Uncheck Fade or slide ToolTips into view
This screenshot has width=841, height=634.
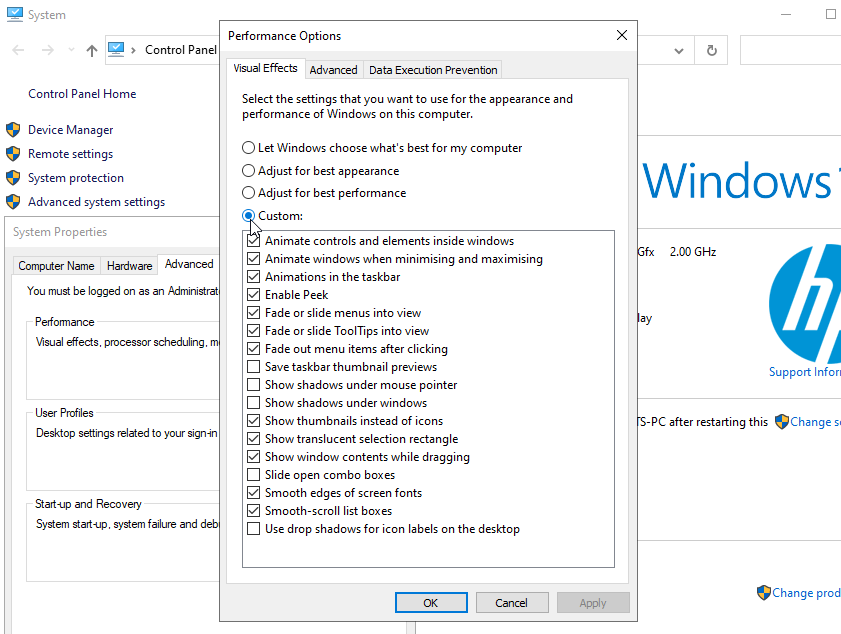pos(253,331)
